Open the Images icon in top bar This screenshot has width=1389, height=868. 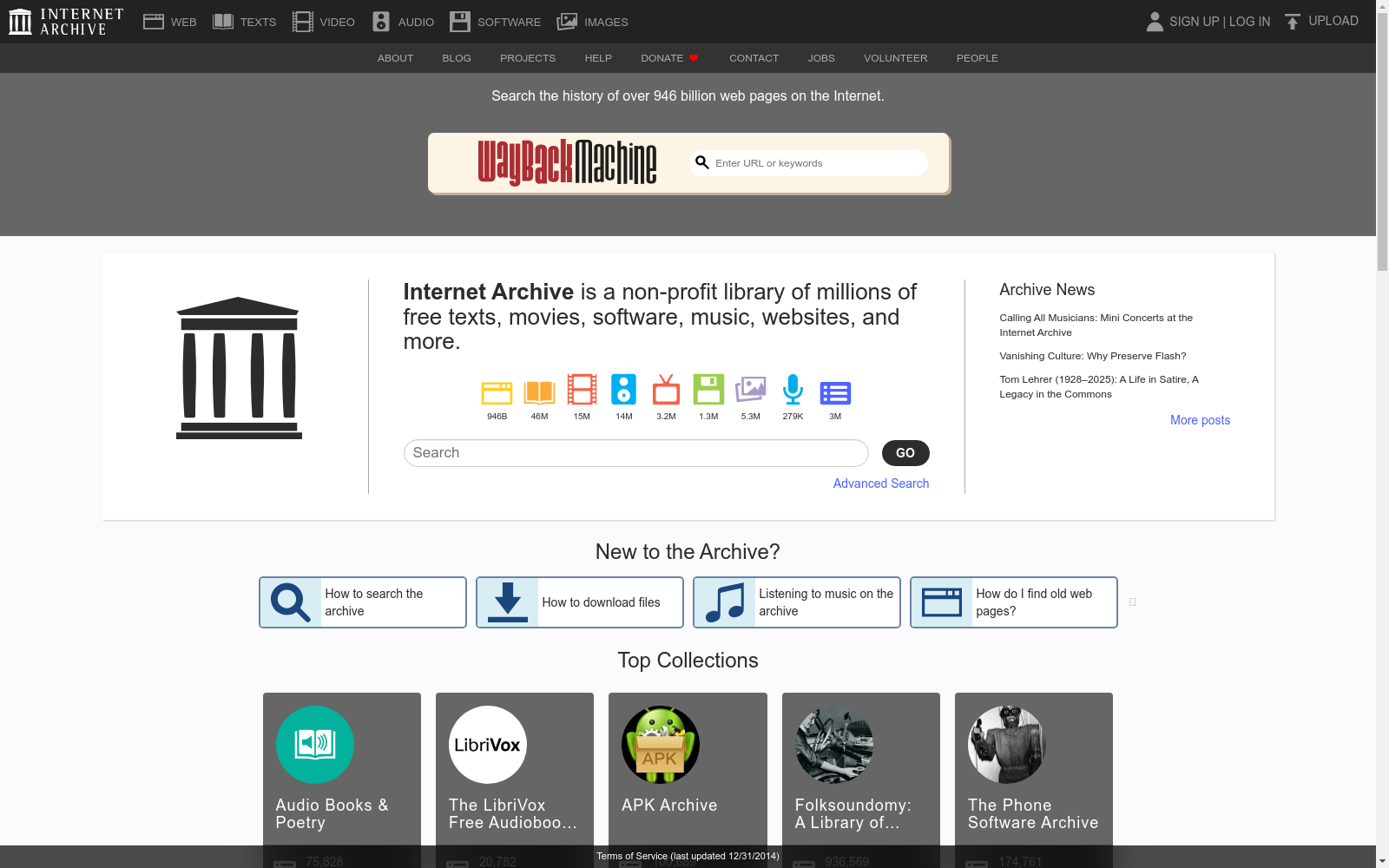coord(567,22)
